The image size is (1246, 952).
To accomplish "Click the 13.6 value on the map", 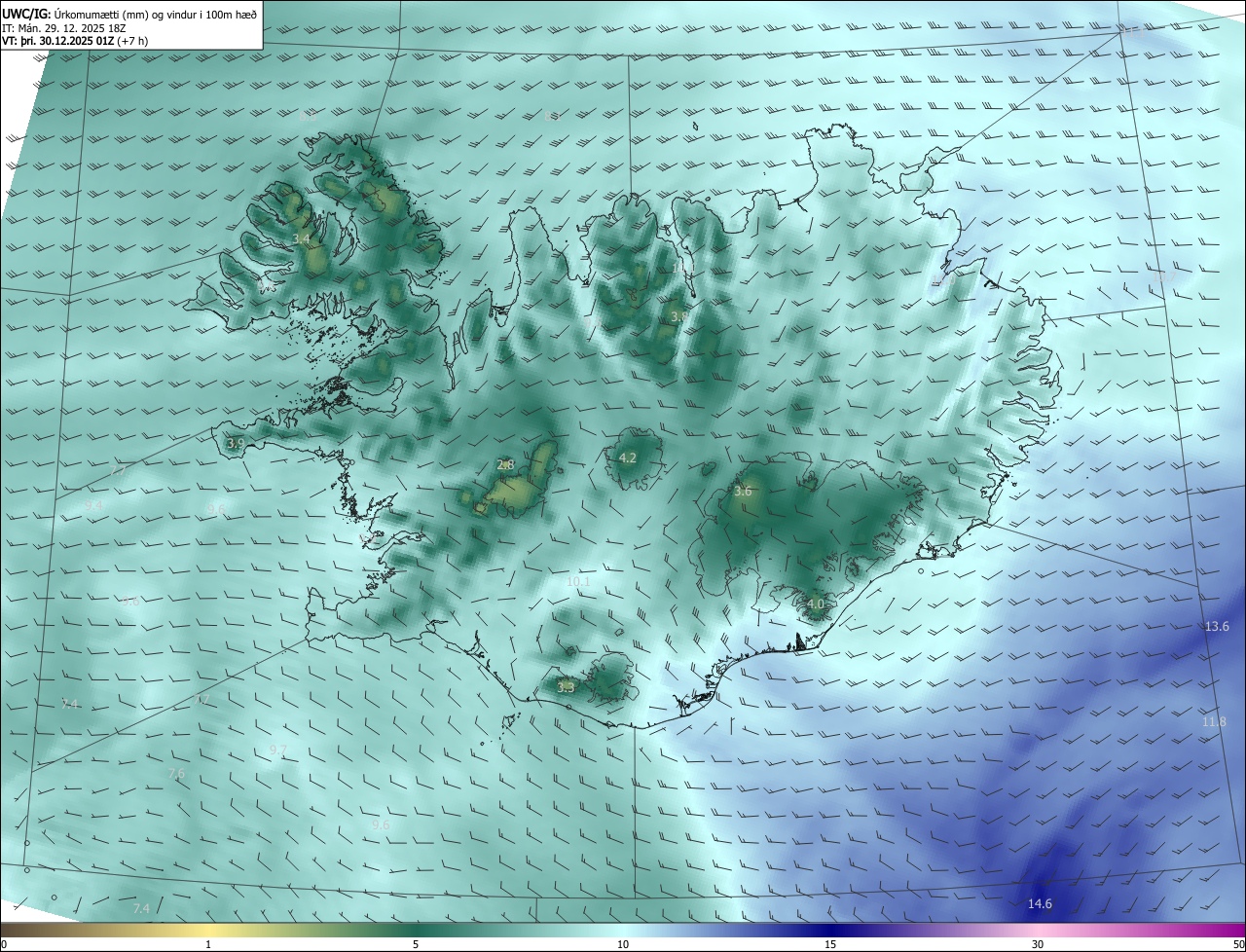I will coord(1217,627).
